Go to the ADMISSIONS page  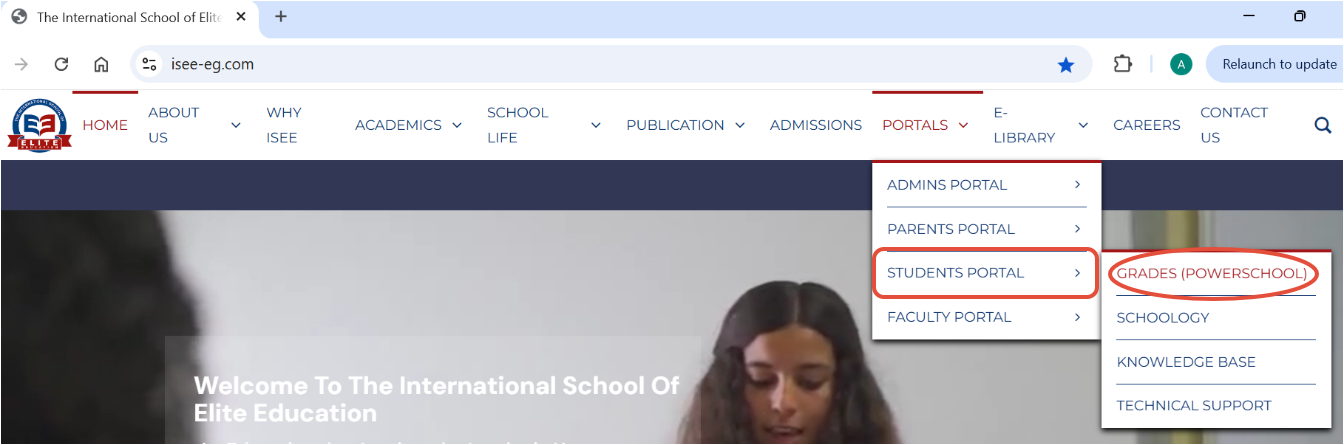[816, 125]
